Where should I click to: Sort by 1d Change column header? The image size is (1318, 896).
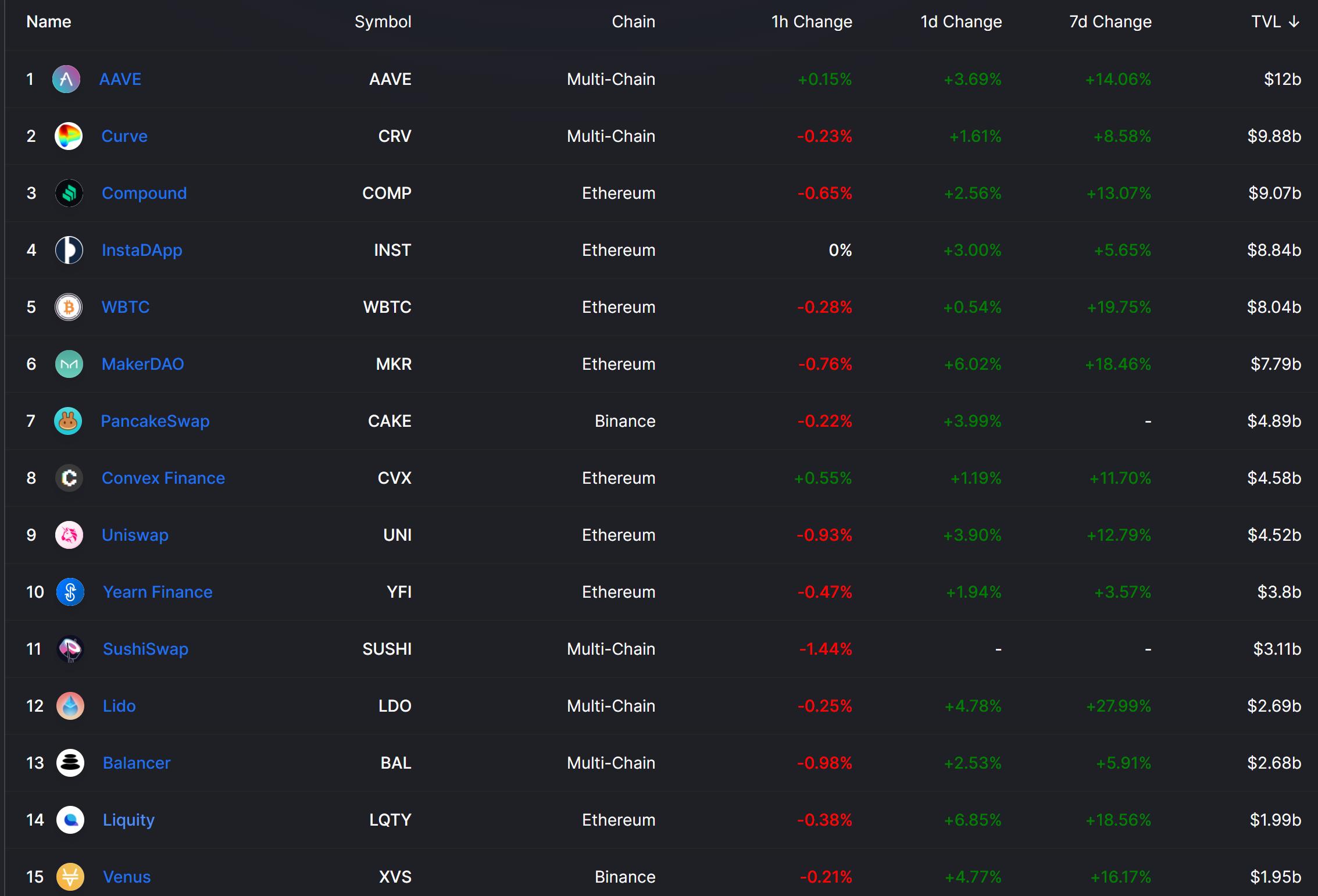(960, 22)
